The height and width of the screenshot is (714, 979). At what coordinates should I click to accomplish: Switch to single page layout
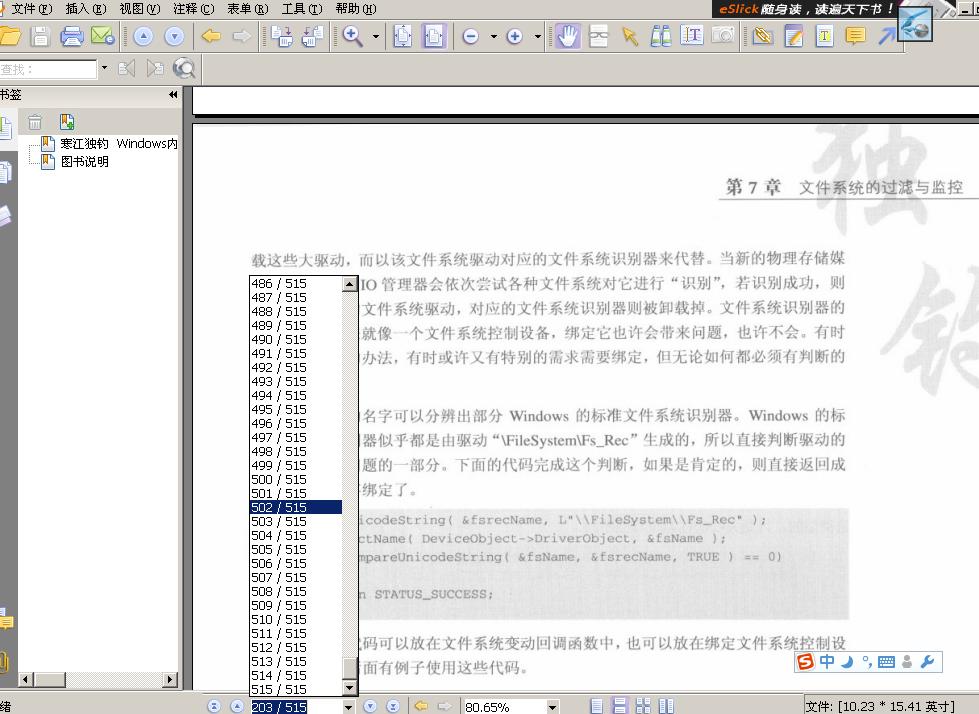(x=597, y=706)
